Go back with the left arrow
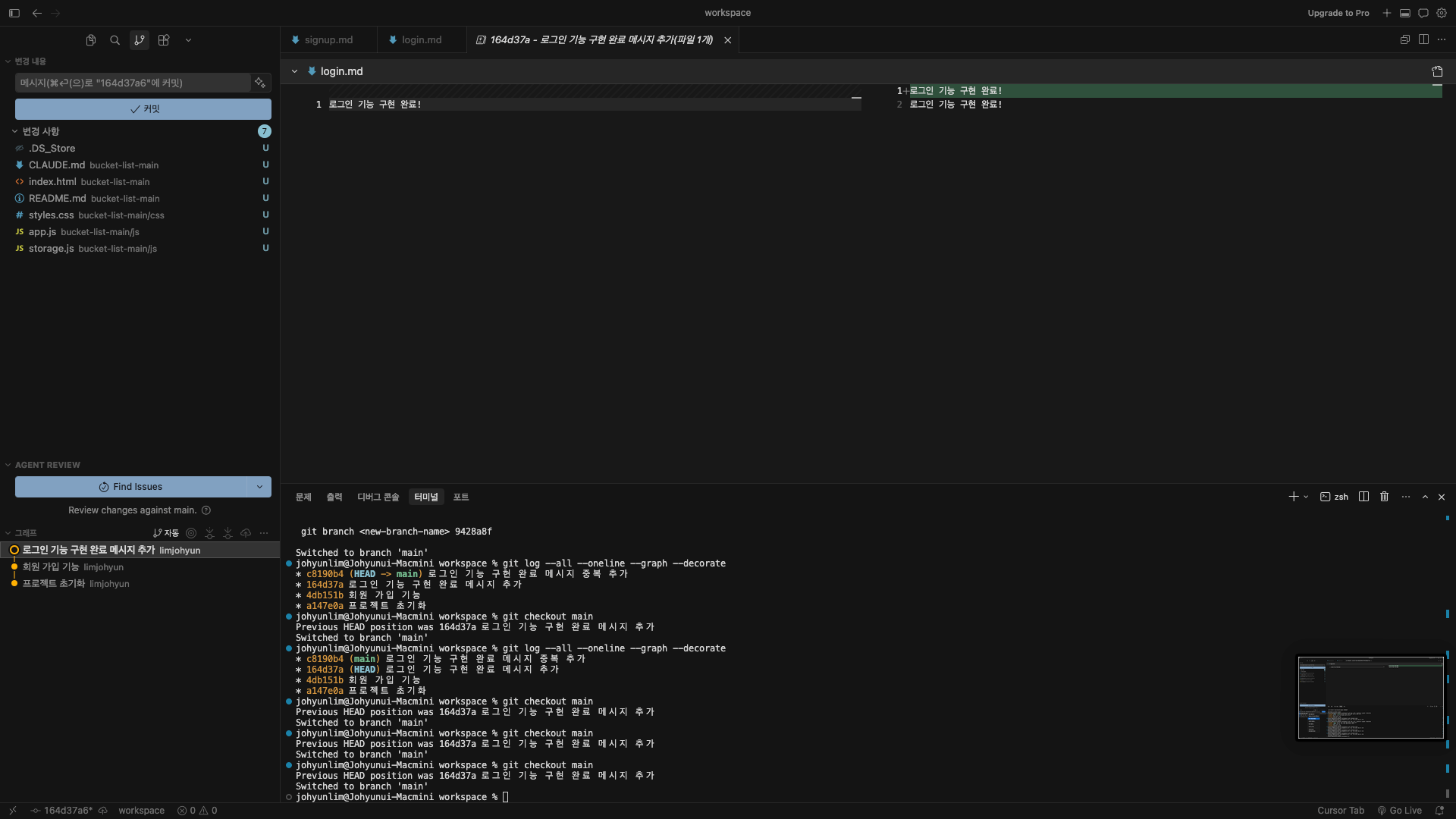Screen dimensions: 1456x819 (37, 13)
